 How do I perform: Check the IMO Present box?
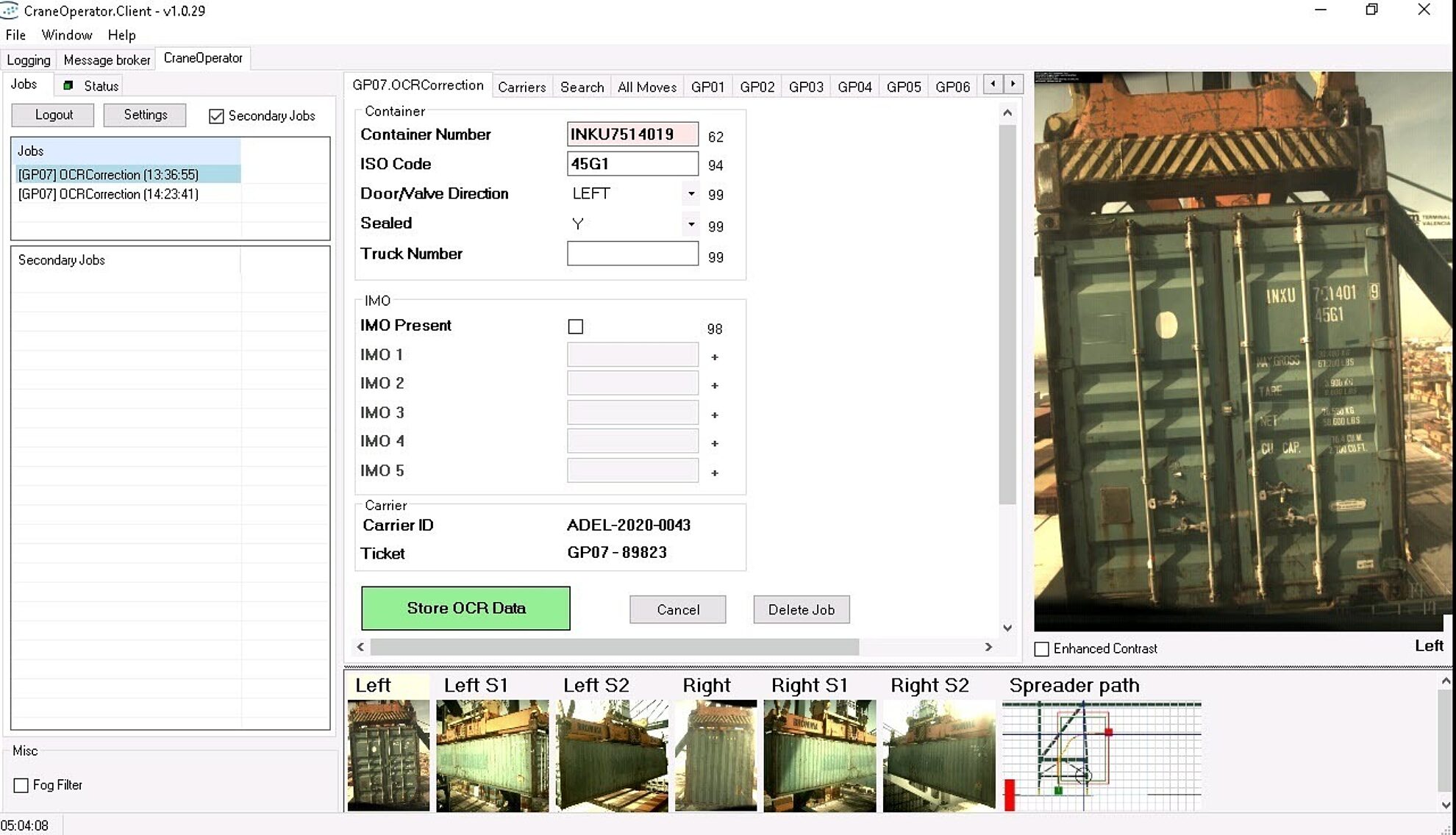pyautogui.click(x=575, y=326)
